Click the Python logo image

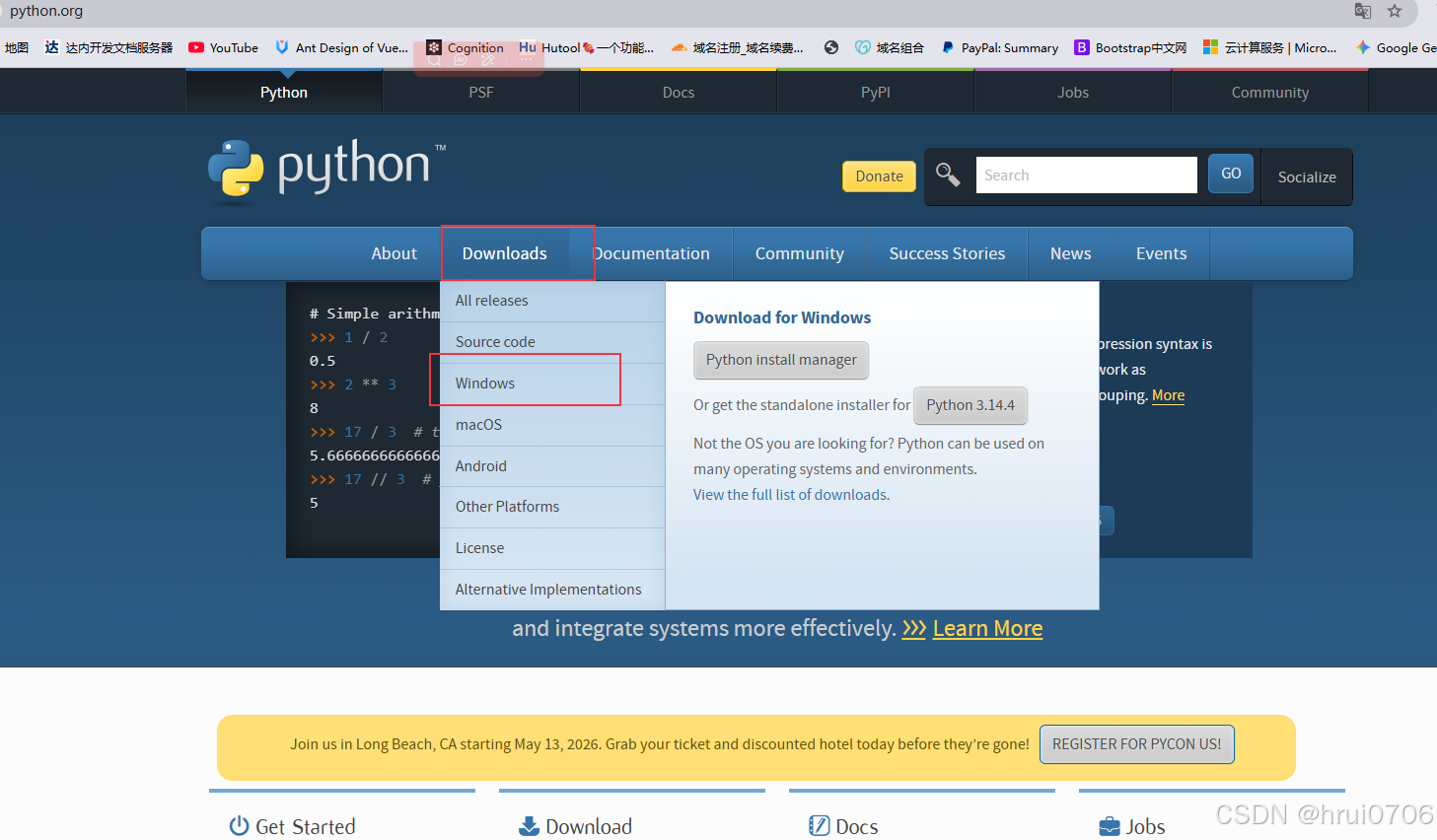pos(326,170)
